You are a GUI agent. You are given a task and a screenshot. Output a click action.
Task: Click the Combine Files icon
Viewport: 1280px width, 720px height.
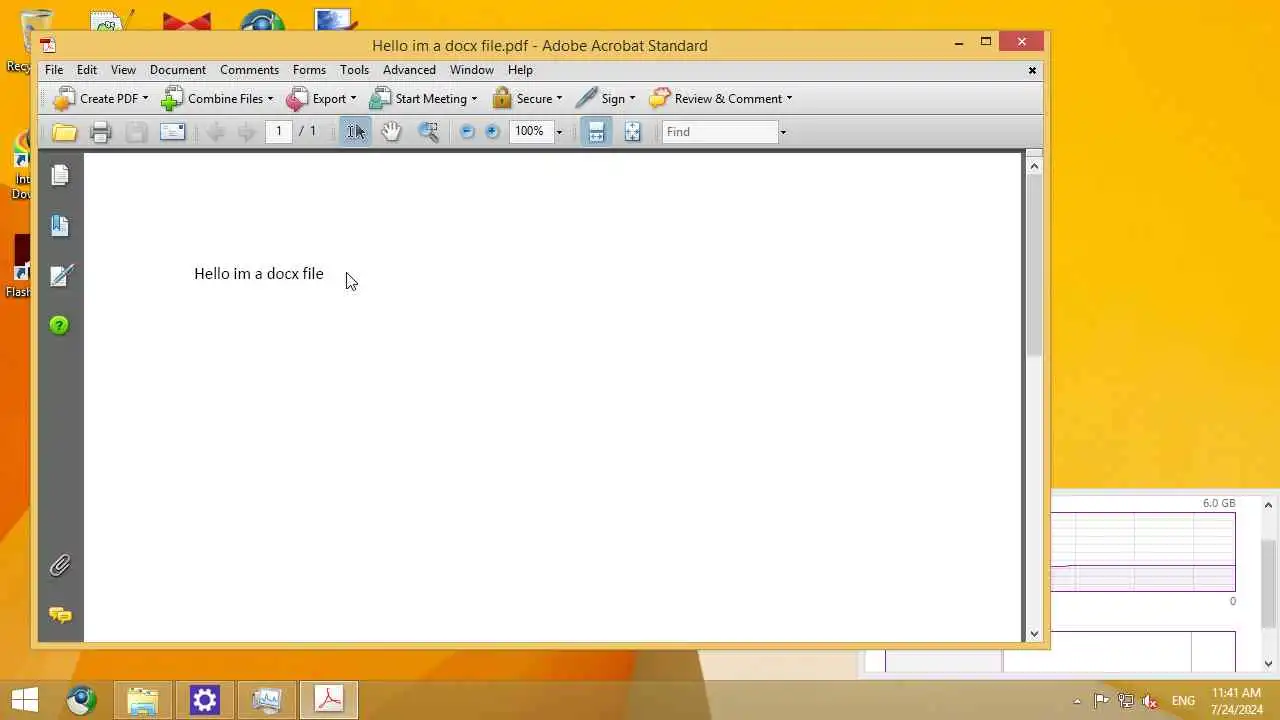tap(172, 98)
